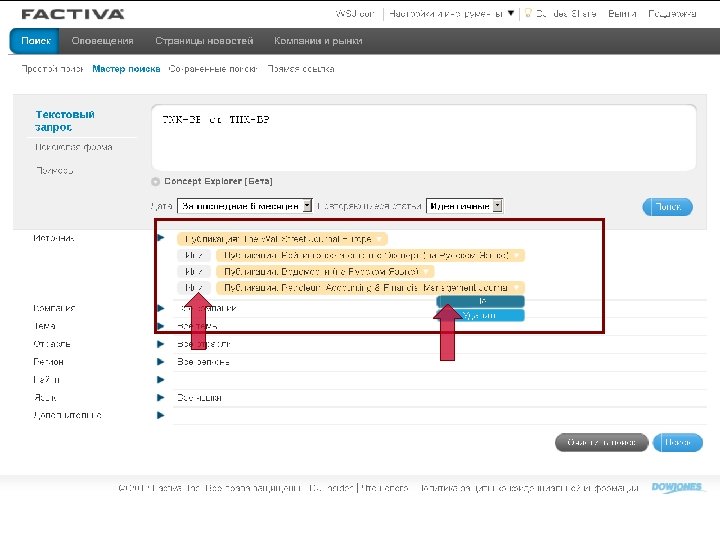This screenshot has width=720, height=540.
Task: Open the Поддержка support link
Action: click(x=672, y=14)
